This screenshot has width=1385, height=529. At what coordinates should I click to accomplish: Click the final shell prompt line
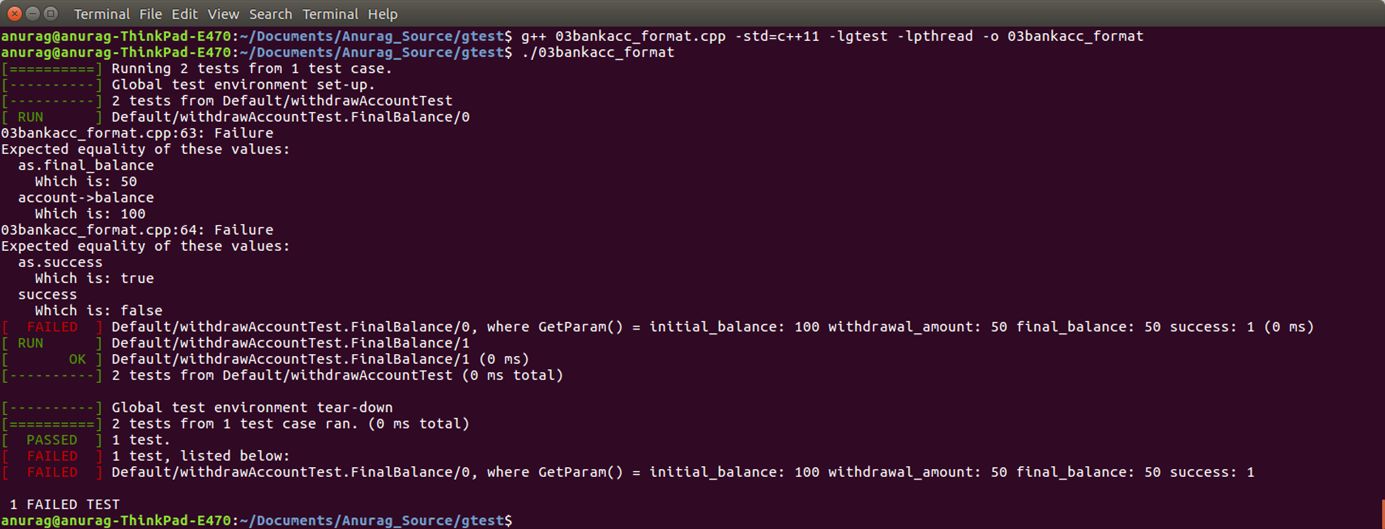257,521
